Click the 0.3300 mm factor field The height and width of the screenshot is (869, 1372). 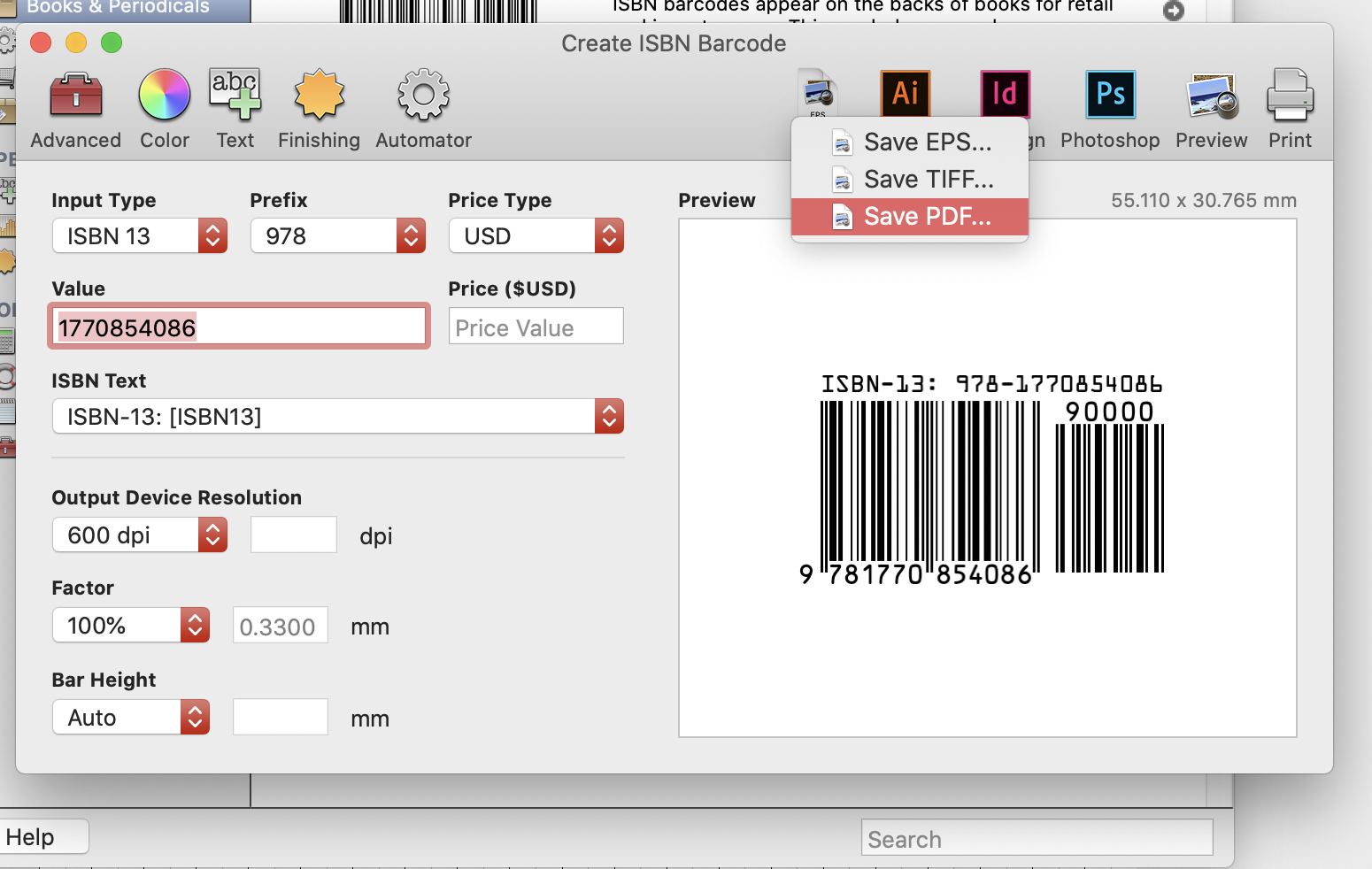(281, 626)
